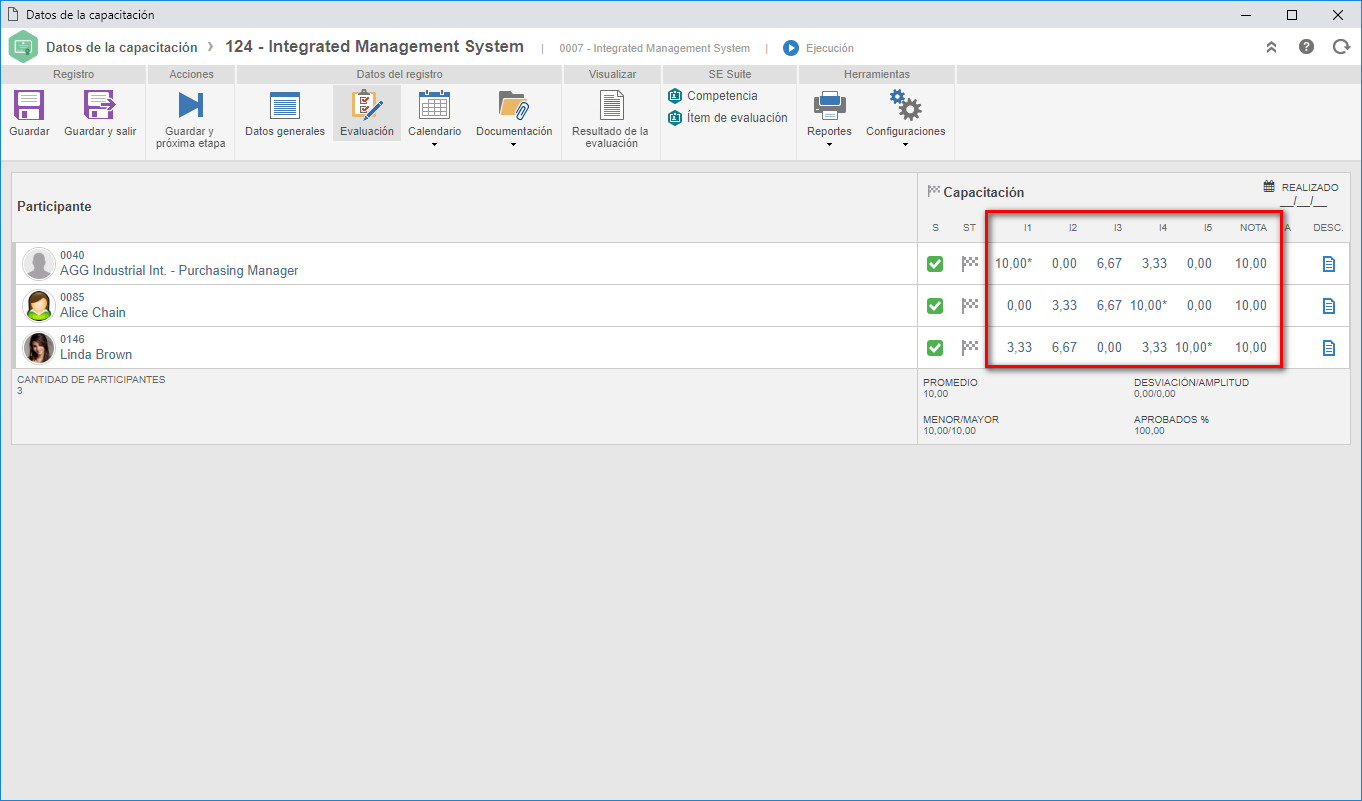Open the Reportes printer icon
The height and width of the screenshot is (801, 1362).
[x=829, y=105]
